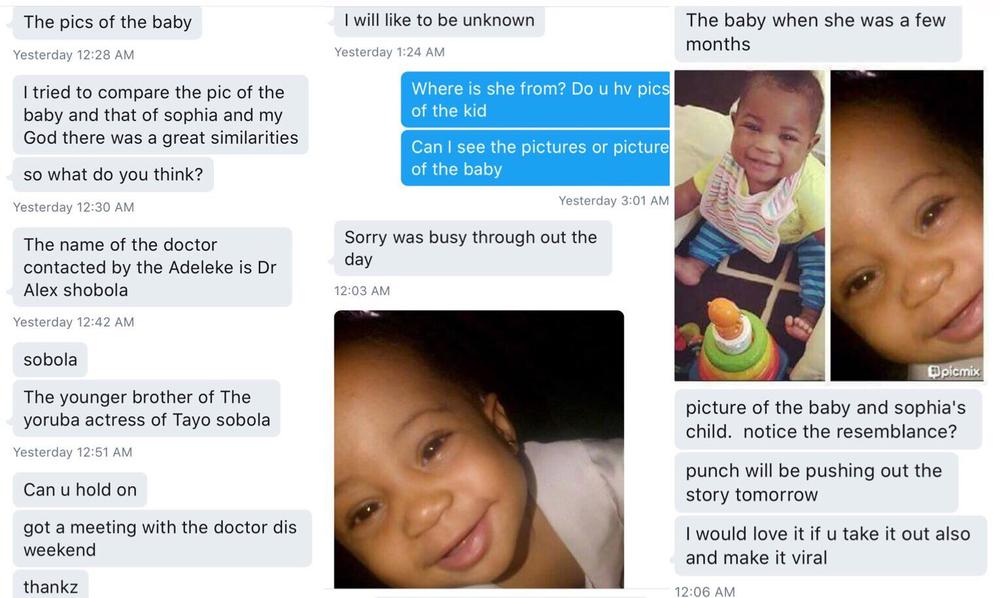Select 'got a meeting with the doctor' message
This screenshot has height=598, width=1000.
click(162, 539)
